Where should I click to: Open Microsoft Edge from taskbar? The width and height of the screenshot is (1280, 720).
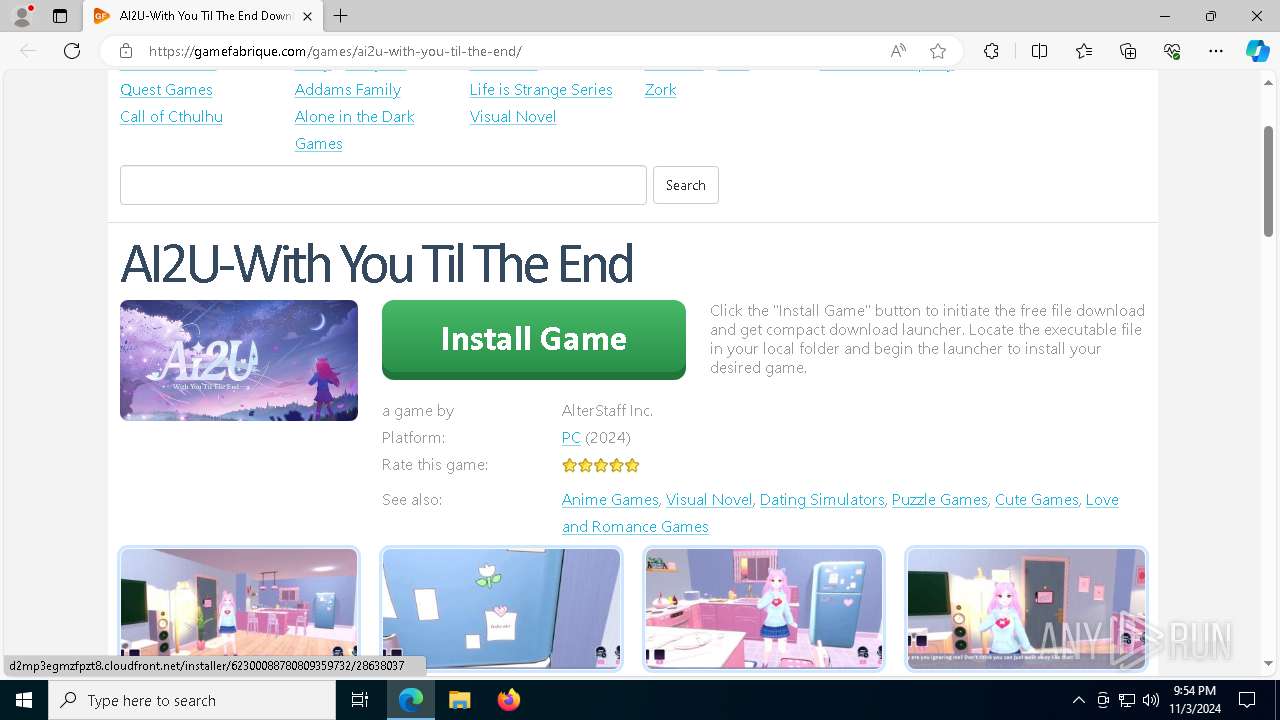[411, 700]
